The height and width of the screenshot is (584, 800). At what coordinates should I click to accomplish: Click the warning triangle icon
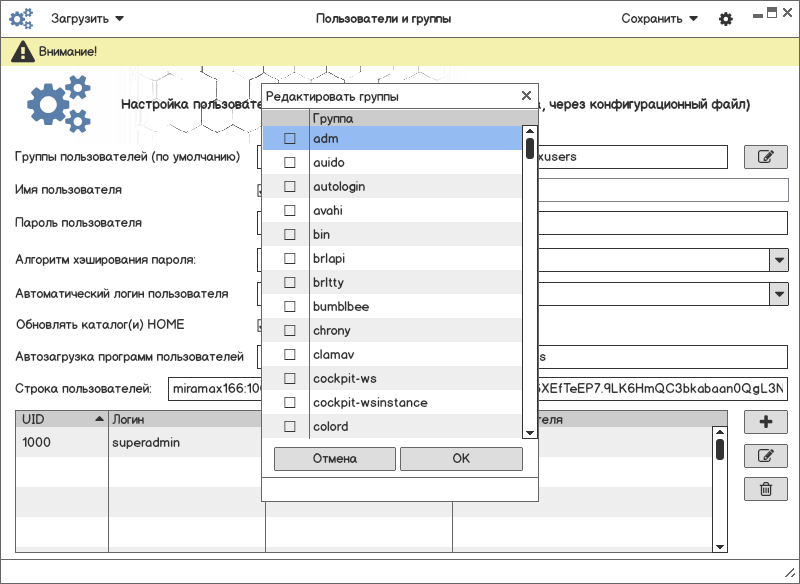coord(18,51)
